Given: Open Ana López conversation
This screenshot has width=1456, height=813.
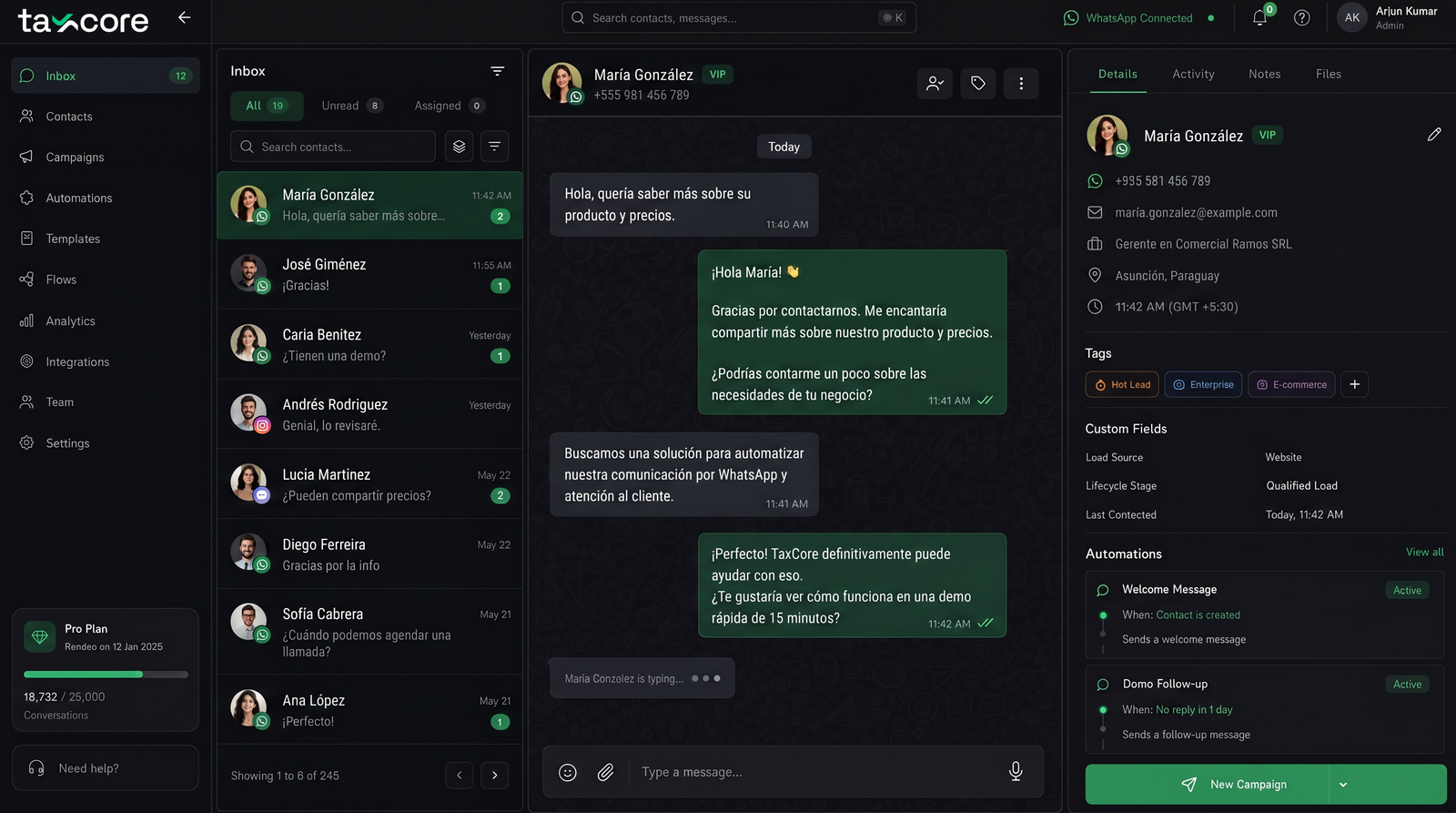Looking at the screenshot, I should 370,710.
